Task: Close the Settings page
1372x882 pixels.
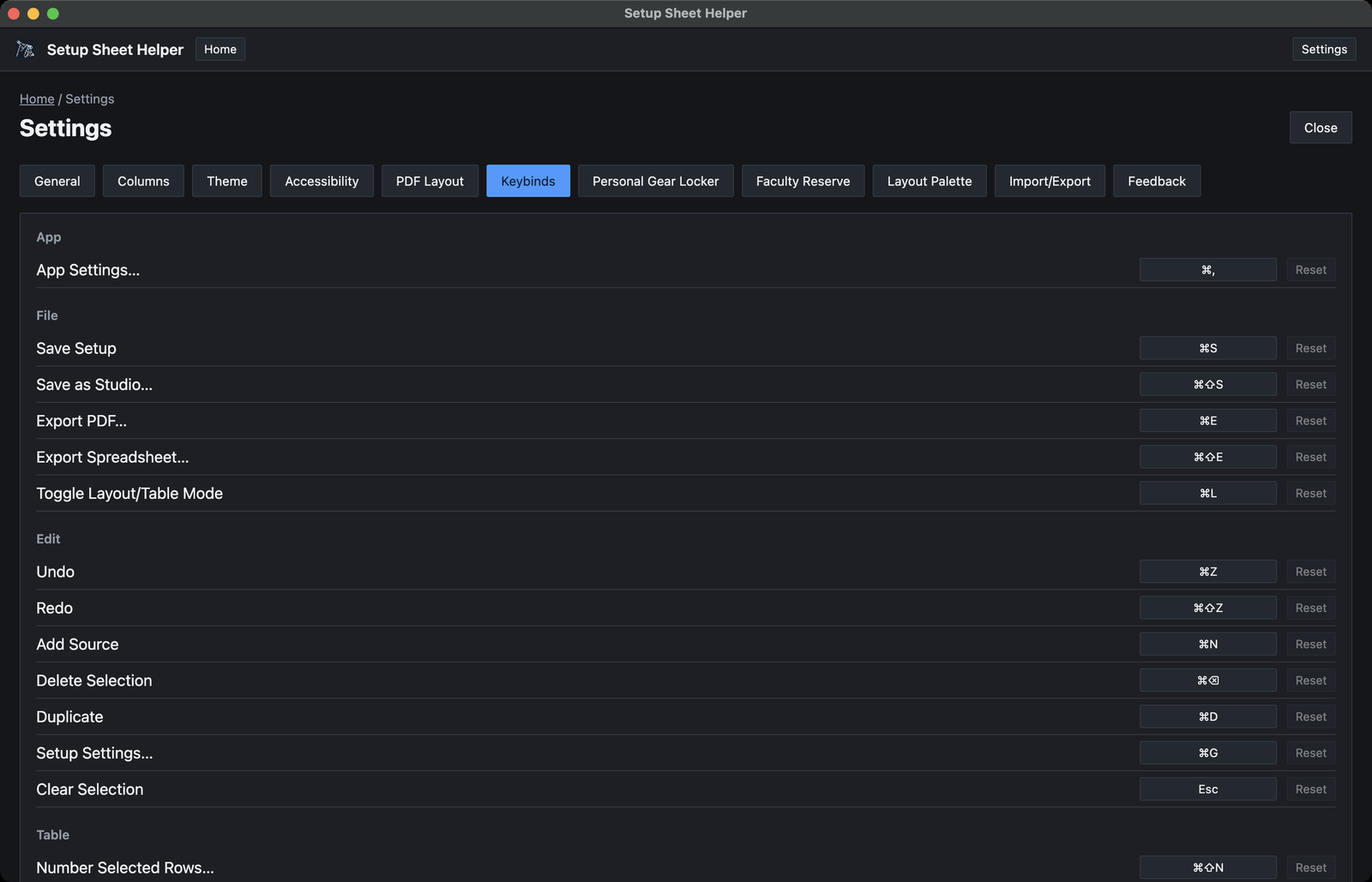Action: pos(1321,128)
